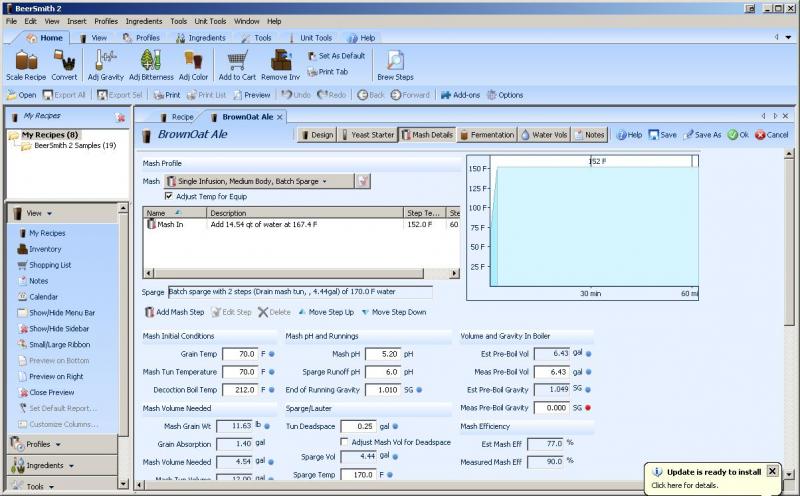This screenshot has width=800, height=496.
Task: Open the Adj Color tool
Action: pos(193,65)
